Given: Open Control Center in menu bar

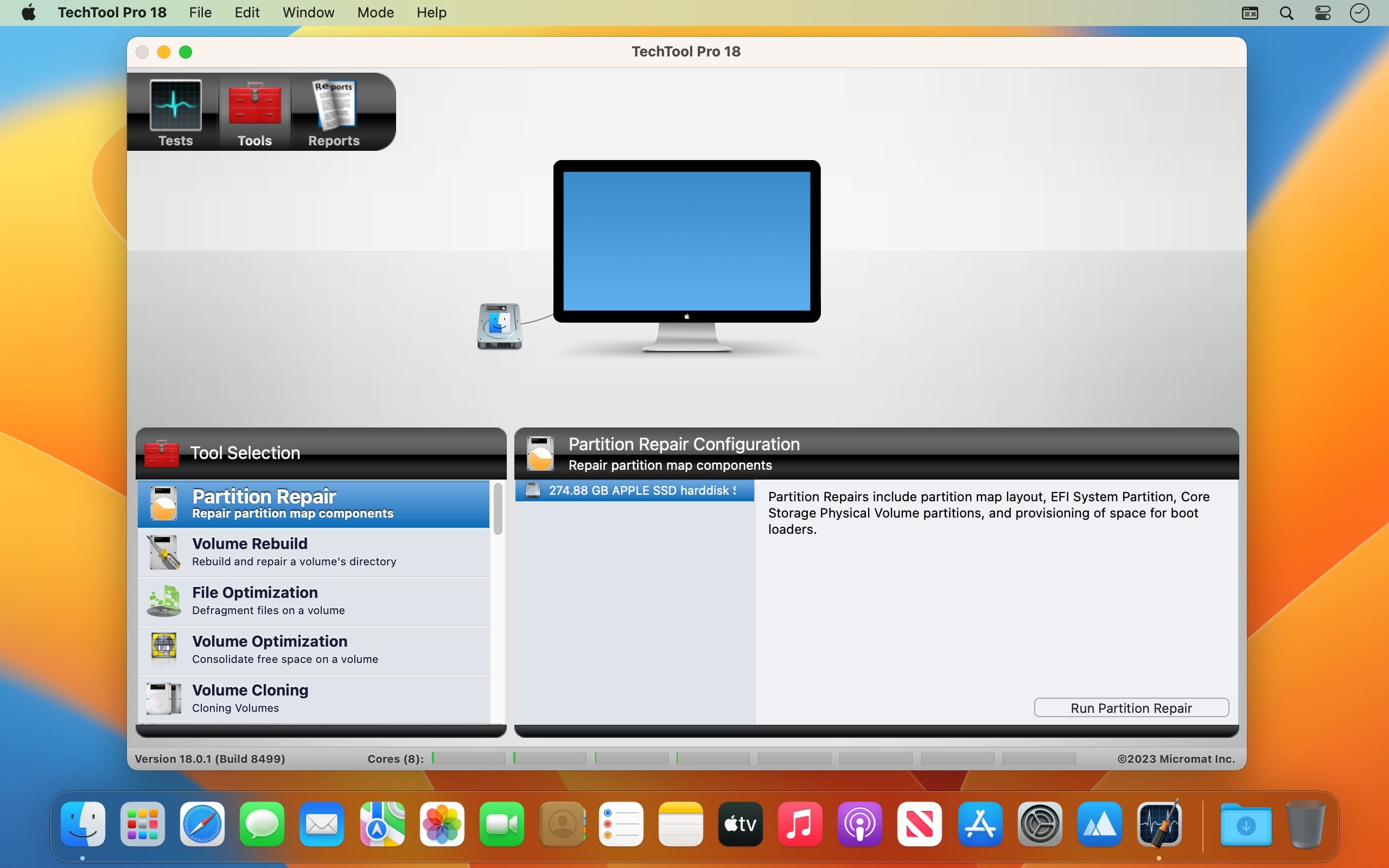Looking at the screenshot, I should pos(1322,12).
